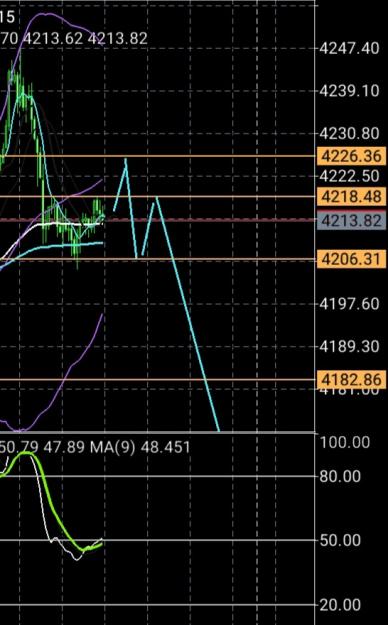This screenshot has height=625, width=388.
Task: Click the MA(9) indicator label
Action: click(112, 447)
